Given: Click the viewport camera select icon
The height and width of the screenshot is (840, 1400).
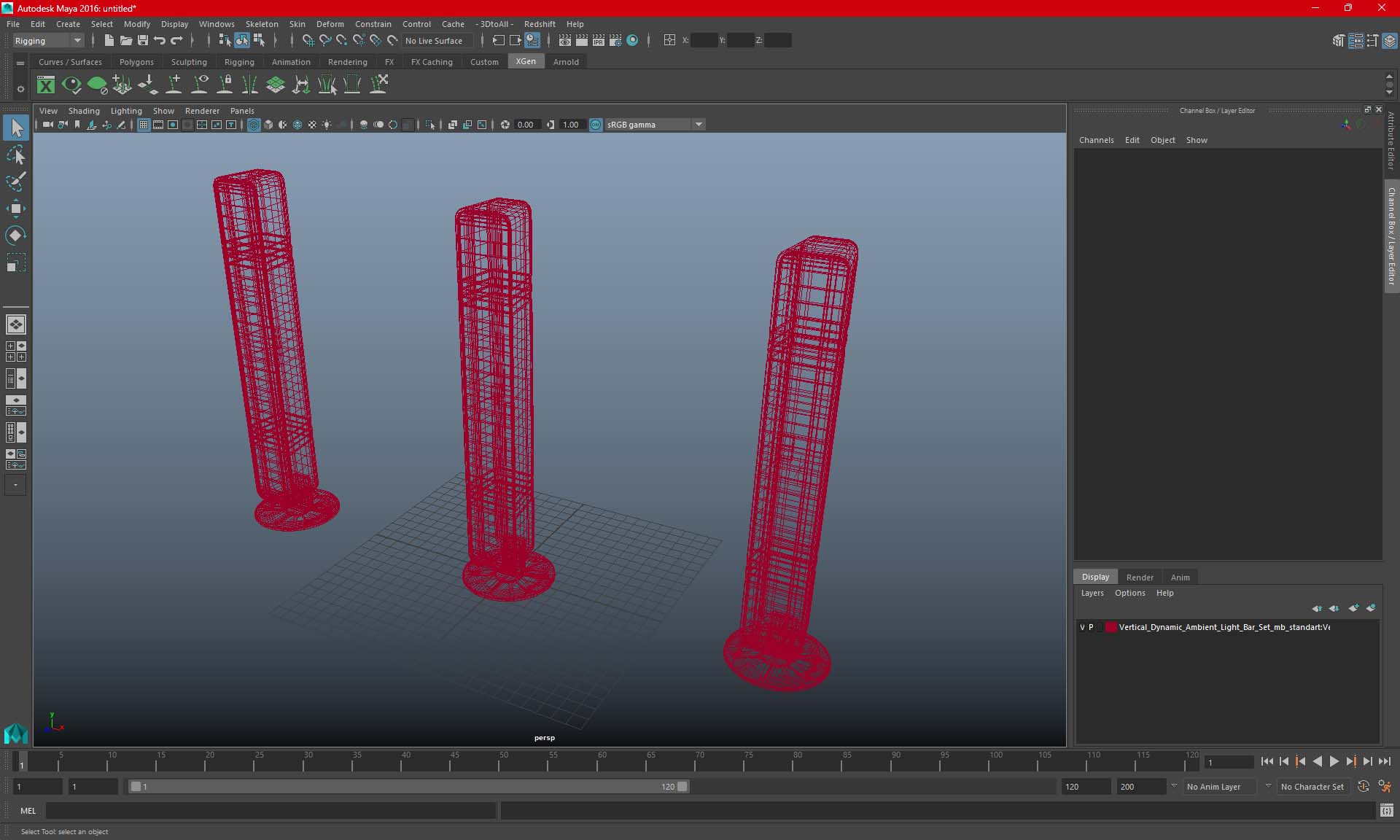Looking at the screenshot, I should tap(48, 125).
